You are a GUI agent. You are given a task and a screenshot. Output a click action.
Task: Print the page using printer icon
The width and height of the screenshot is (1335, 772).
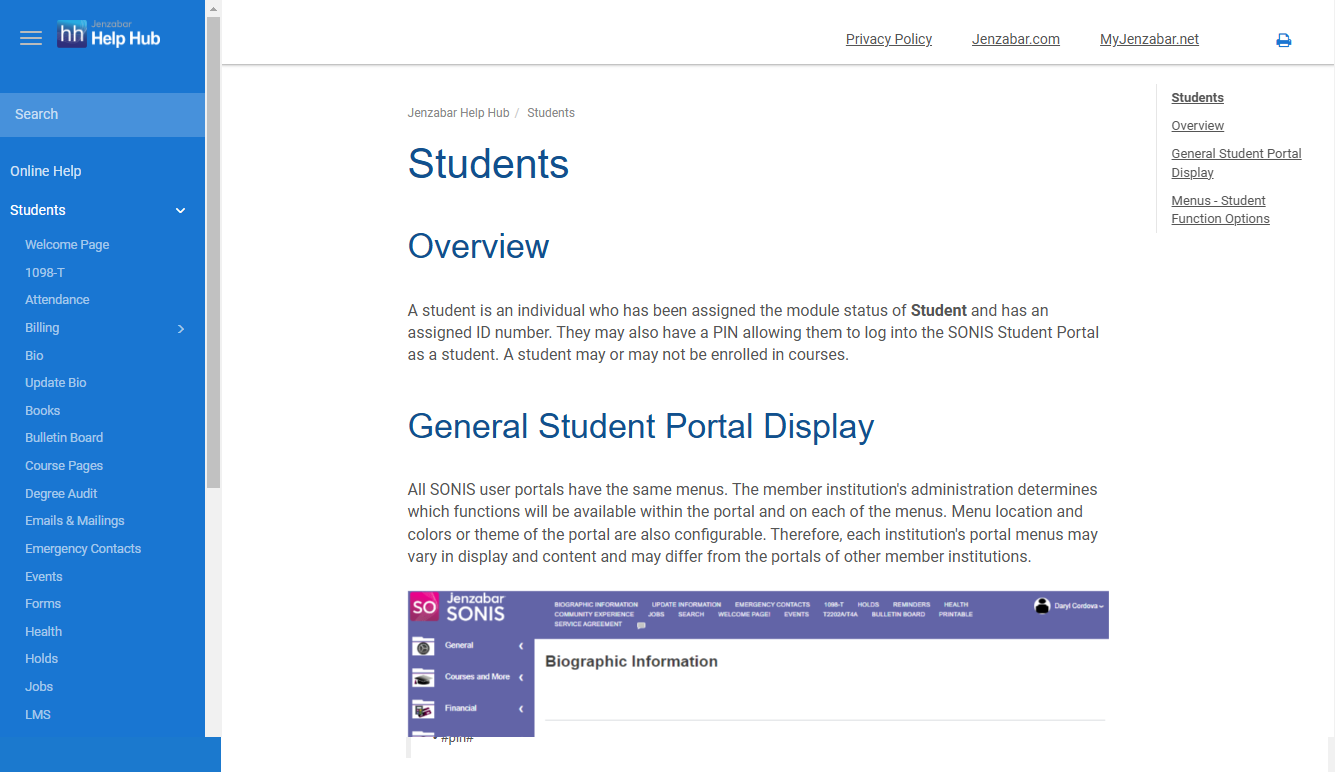pos(1283,40)
